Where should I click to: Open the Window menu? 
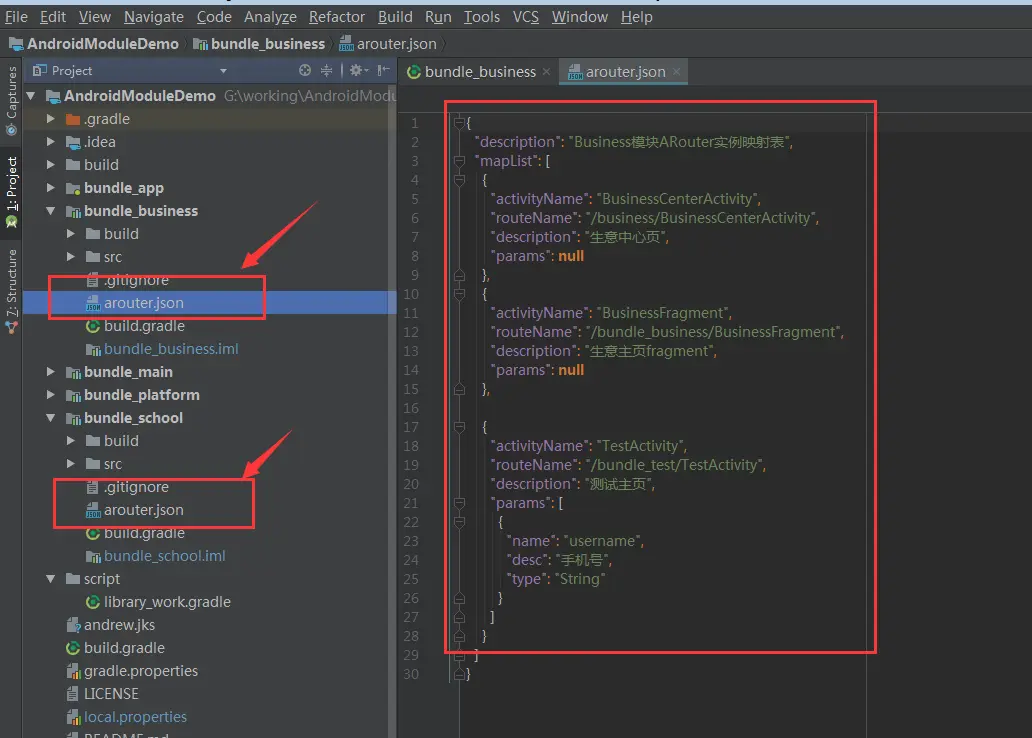click(x=579, y=16)
